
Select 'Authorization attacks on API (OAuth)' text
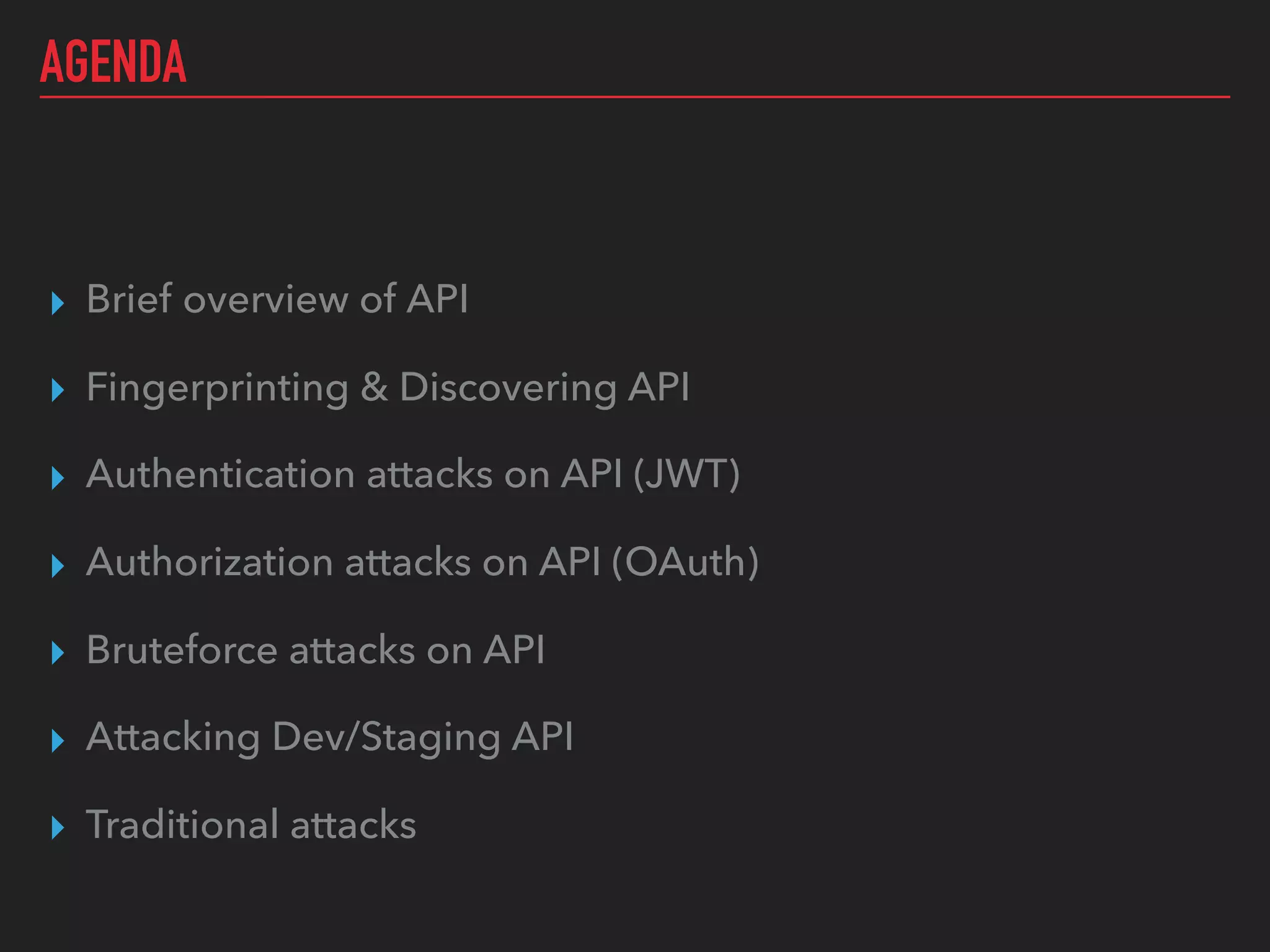pos(422,563)
